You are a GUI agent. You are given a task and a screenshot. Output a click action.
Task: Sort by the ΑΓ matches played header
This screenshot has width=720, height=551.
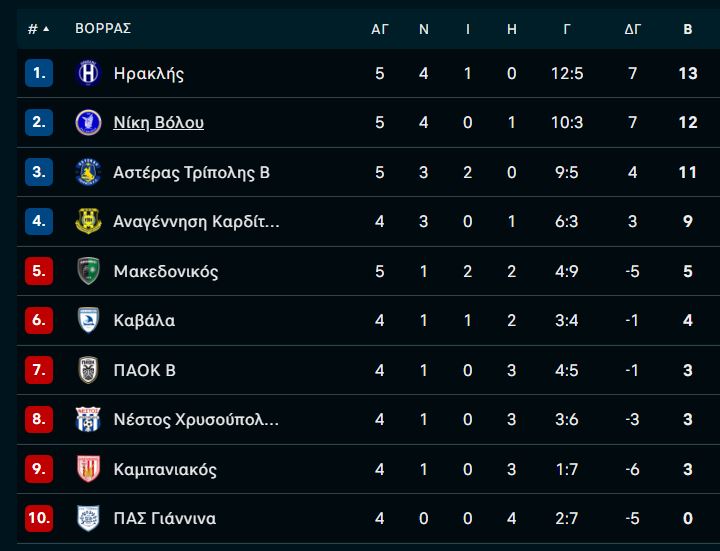click(x=380, y=29)
